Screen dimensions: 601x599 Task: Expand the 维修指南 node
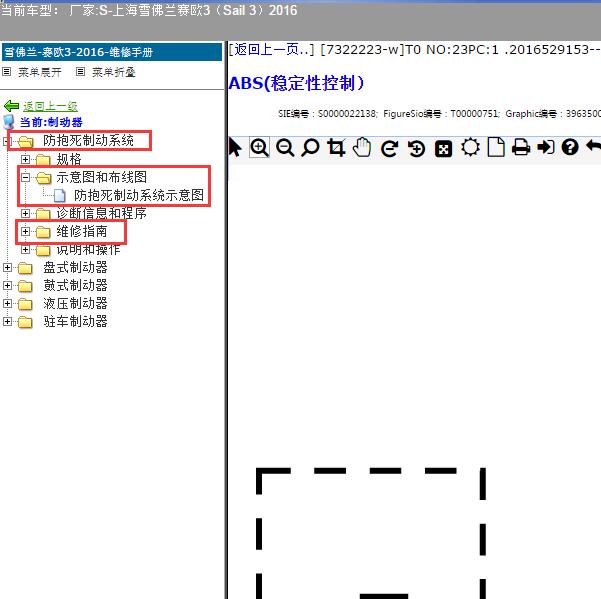(25, 231)
